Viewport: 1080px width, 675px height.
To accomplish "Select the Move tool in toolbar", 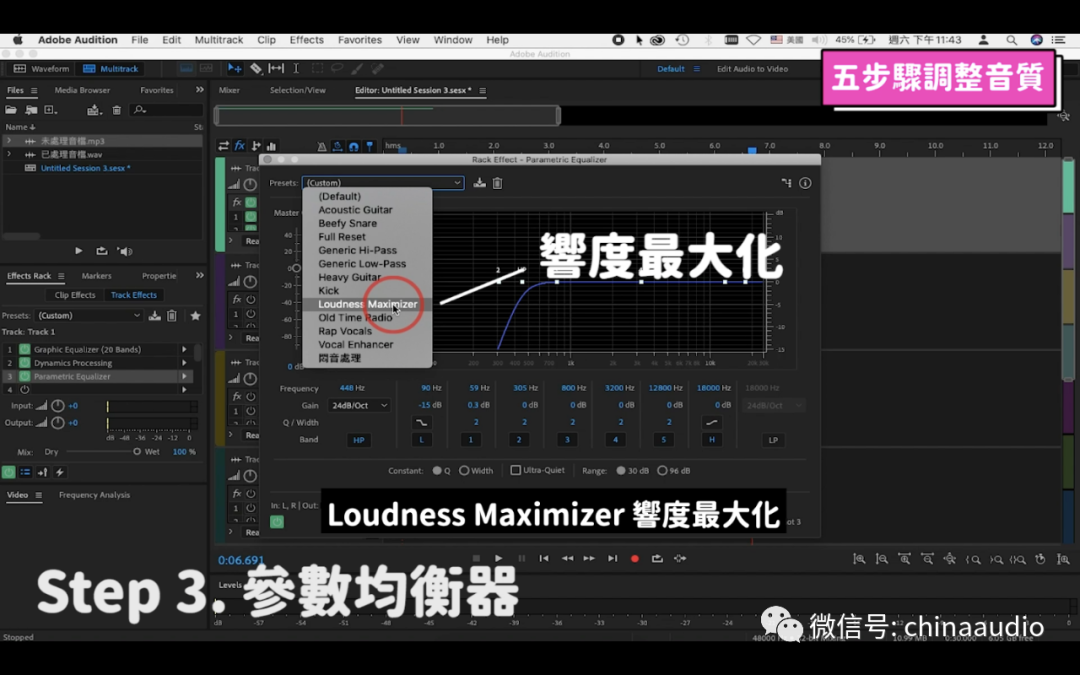I will click(234, 68).
